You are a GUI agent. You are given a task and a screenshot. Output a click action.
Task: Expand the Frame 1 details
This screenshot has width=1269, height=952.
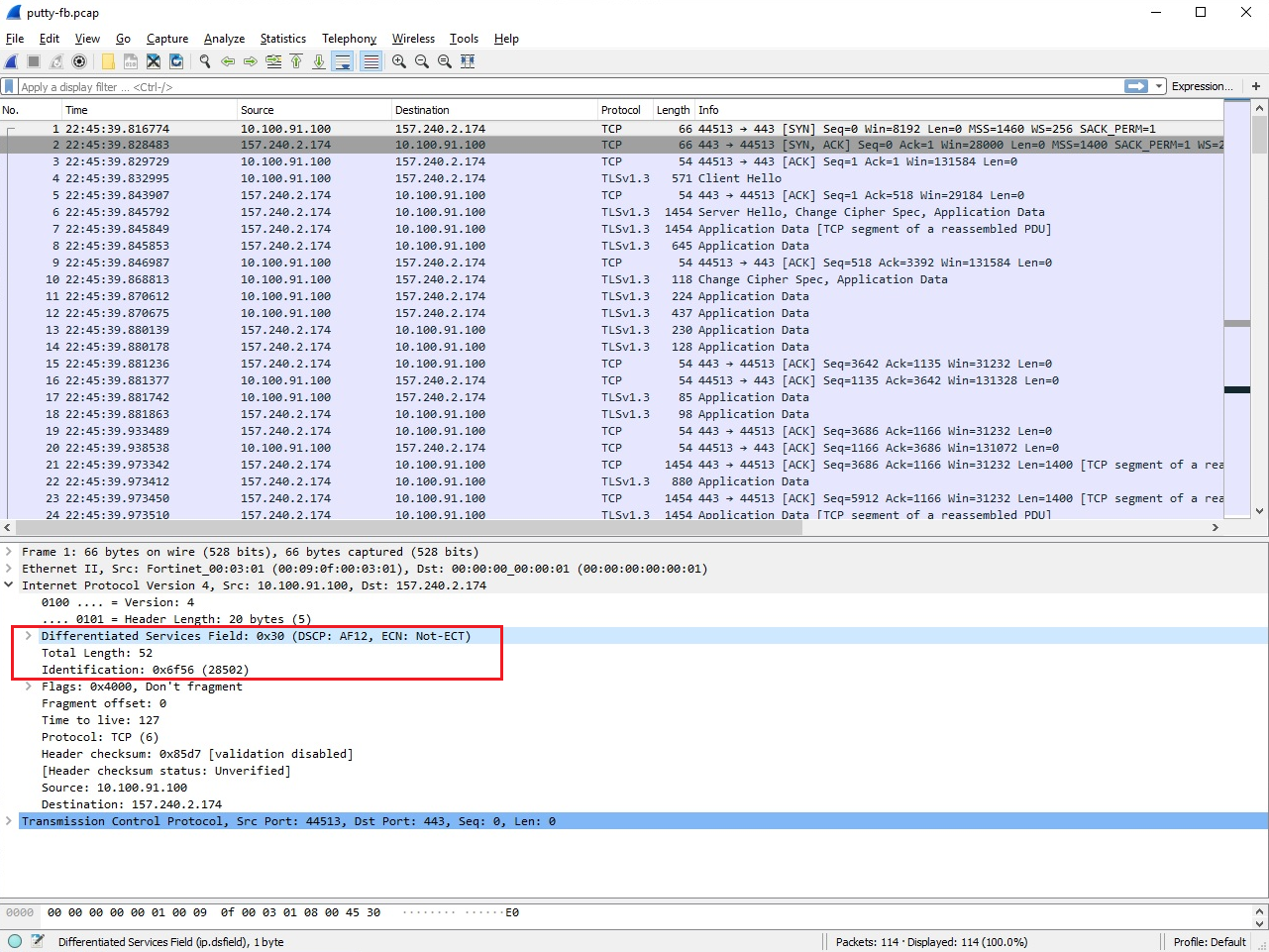pos(9,552)
